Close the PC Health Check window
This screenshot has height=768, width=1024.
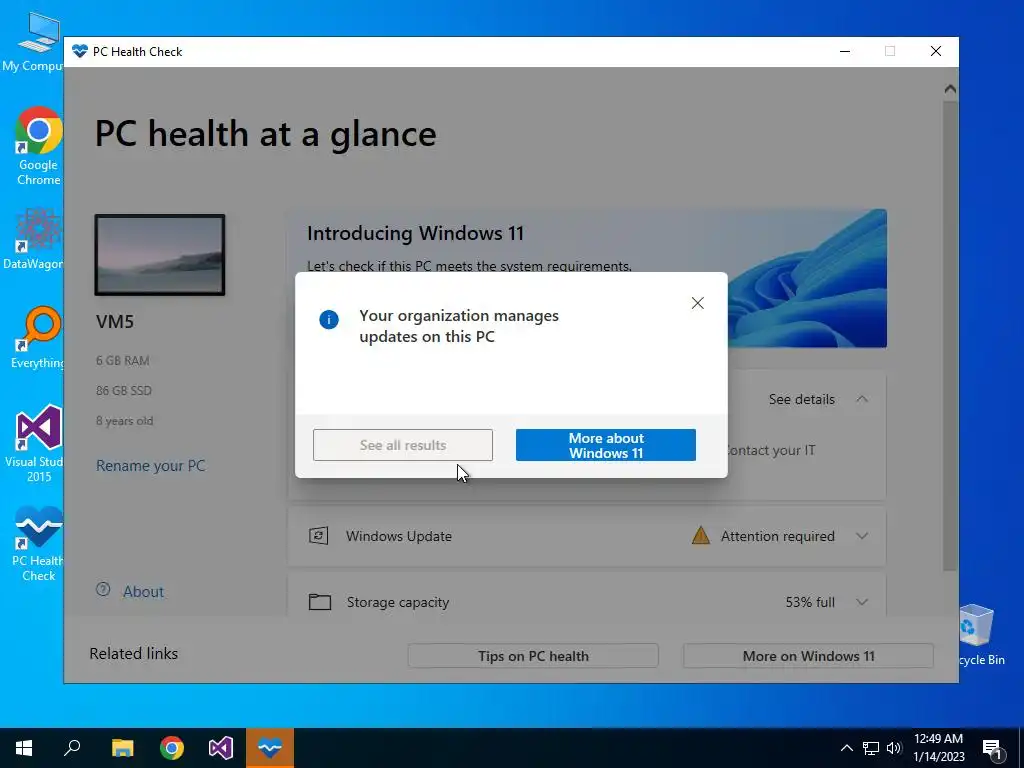tap(936, 52)
